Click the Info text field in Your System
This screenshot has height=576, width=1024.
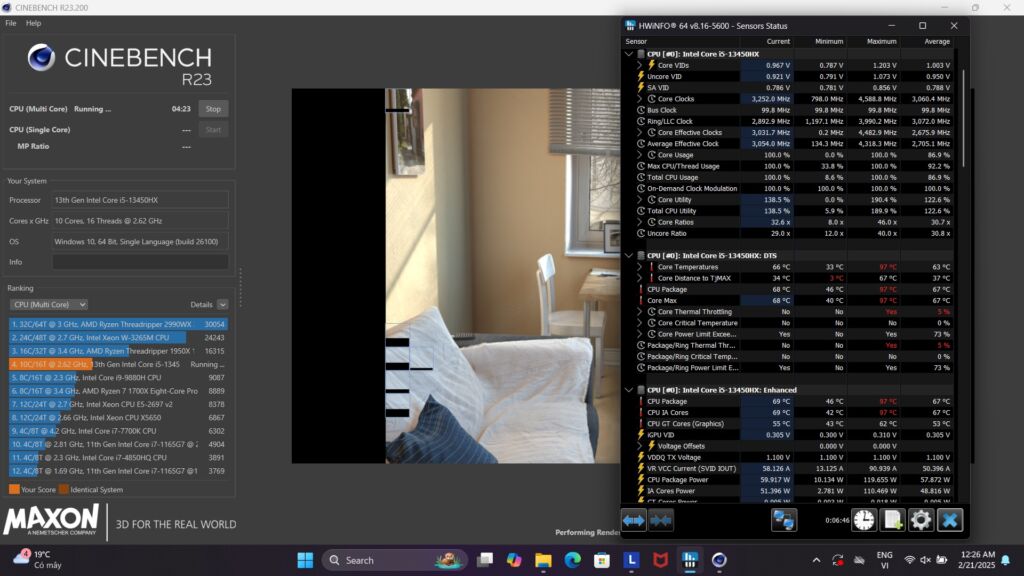(x=140, y=262)
